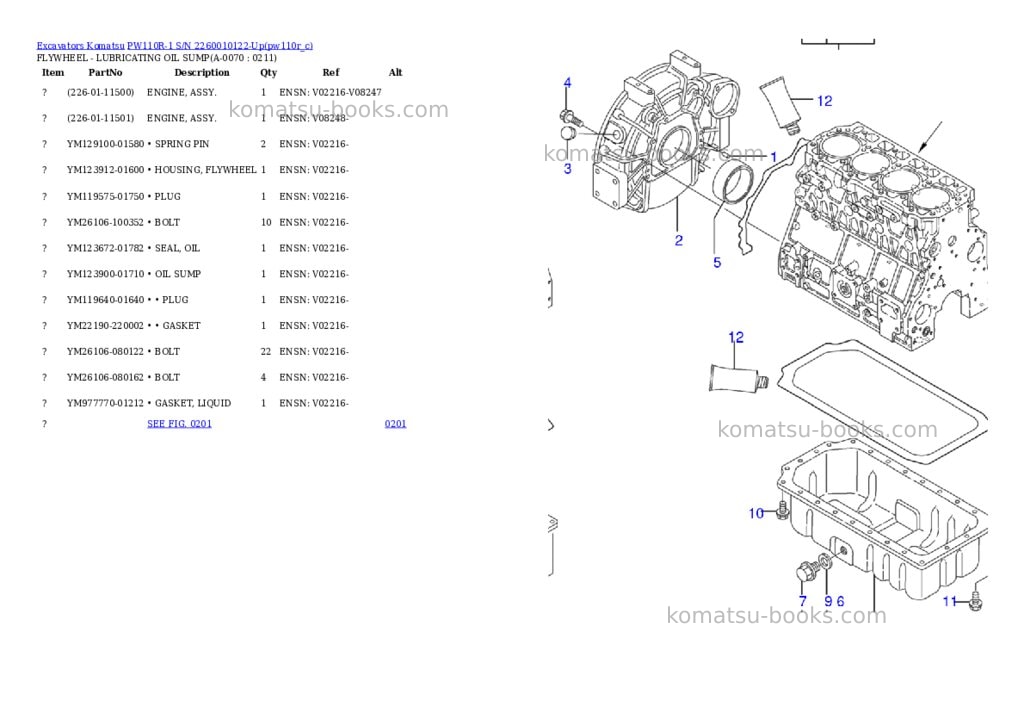
Task: Select part number YM123912-01600
Action: pos(105,170)
